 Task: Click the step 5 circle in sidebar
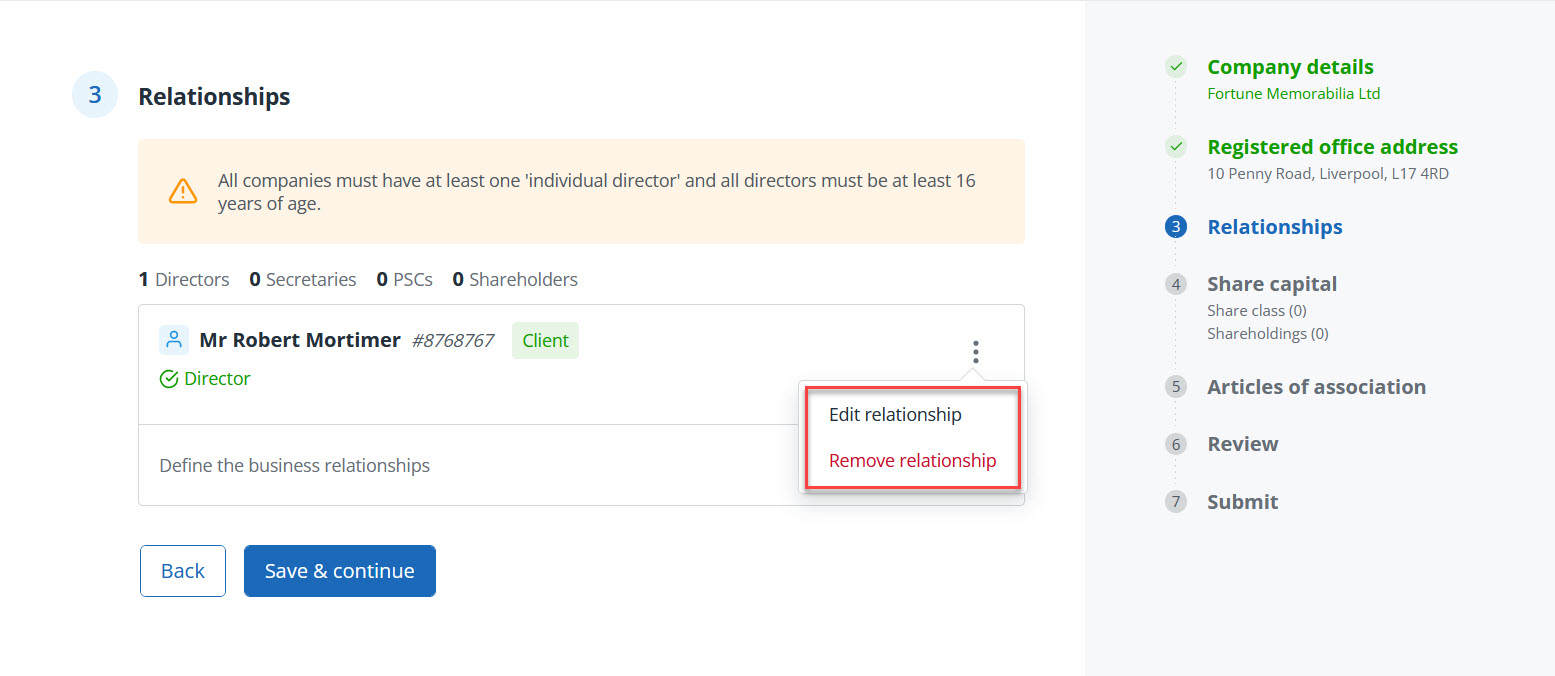[1176, 387]
